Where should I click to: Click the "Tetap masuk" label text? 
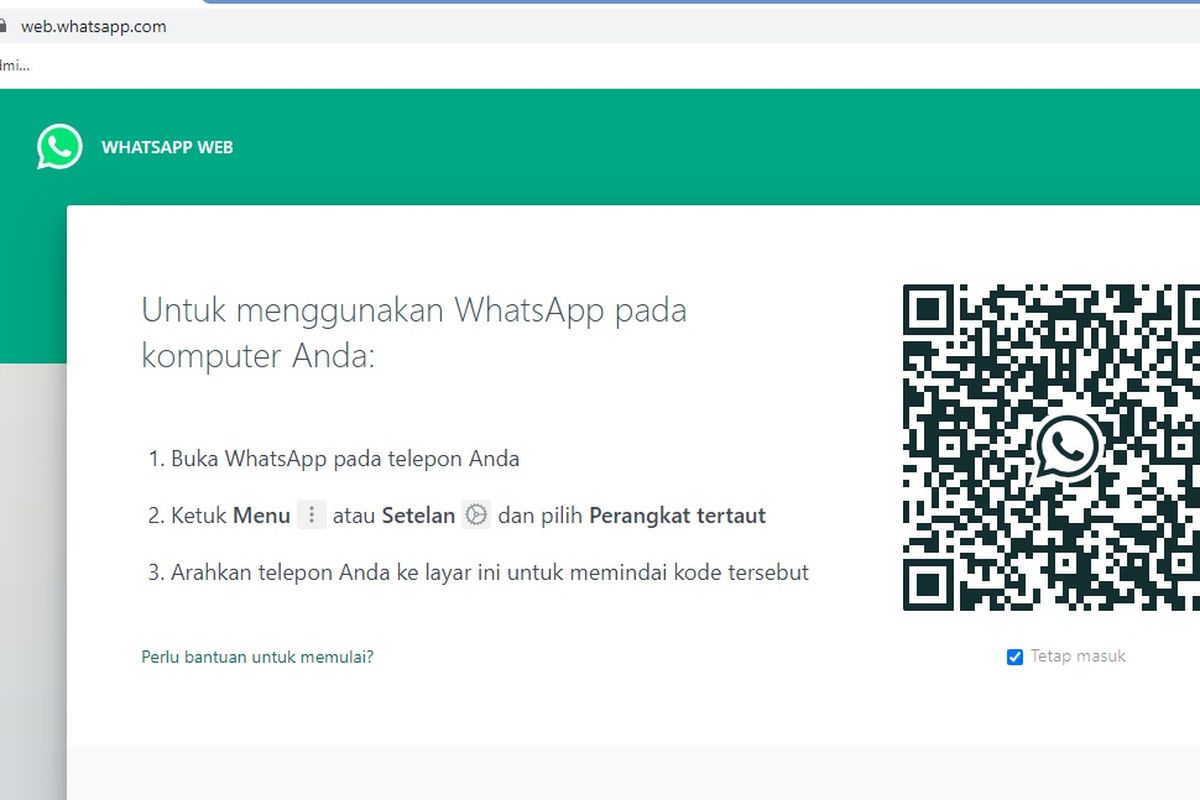pos(1078,657)
